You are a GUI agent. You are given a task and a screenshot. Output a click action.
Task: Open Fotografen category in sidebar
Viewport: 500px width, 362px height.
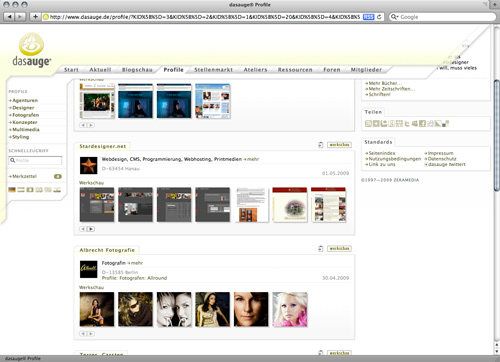24,115
